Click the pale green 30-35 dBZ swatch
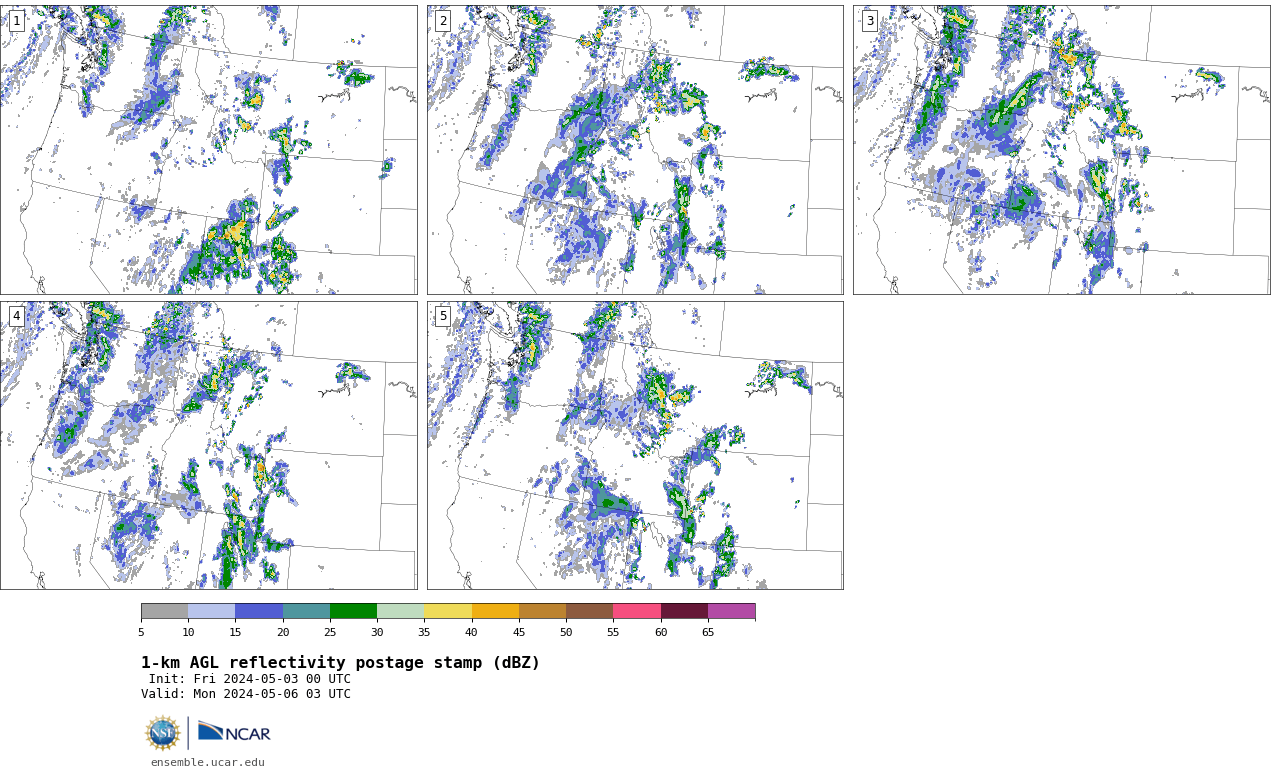 [x=401, y=611]
